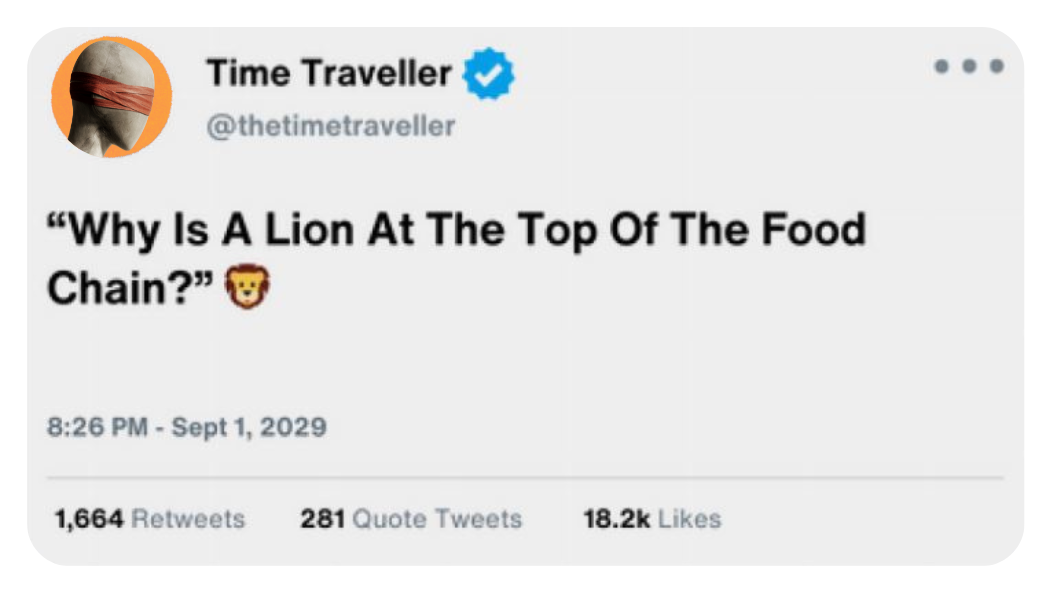Click the rightmost dot of the options menu
Image resolution: width=1057 pixels, height=595 pixels.
point(997,66)
